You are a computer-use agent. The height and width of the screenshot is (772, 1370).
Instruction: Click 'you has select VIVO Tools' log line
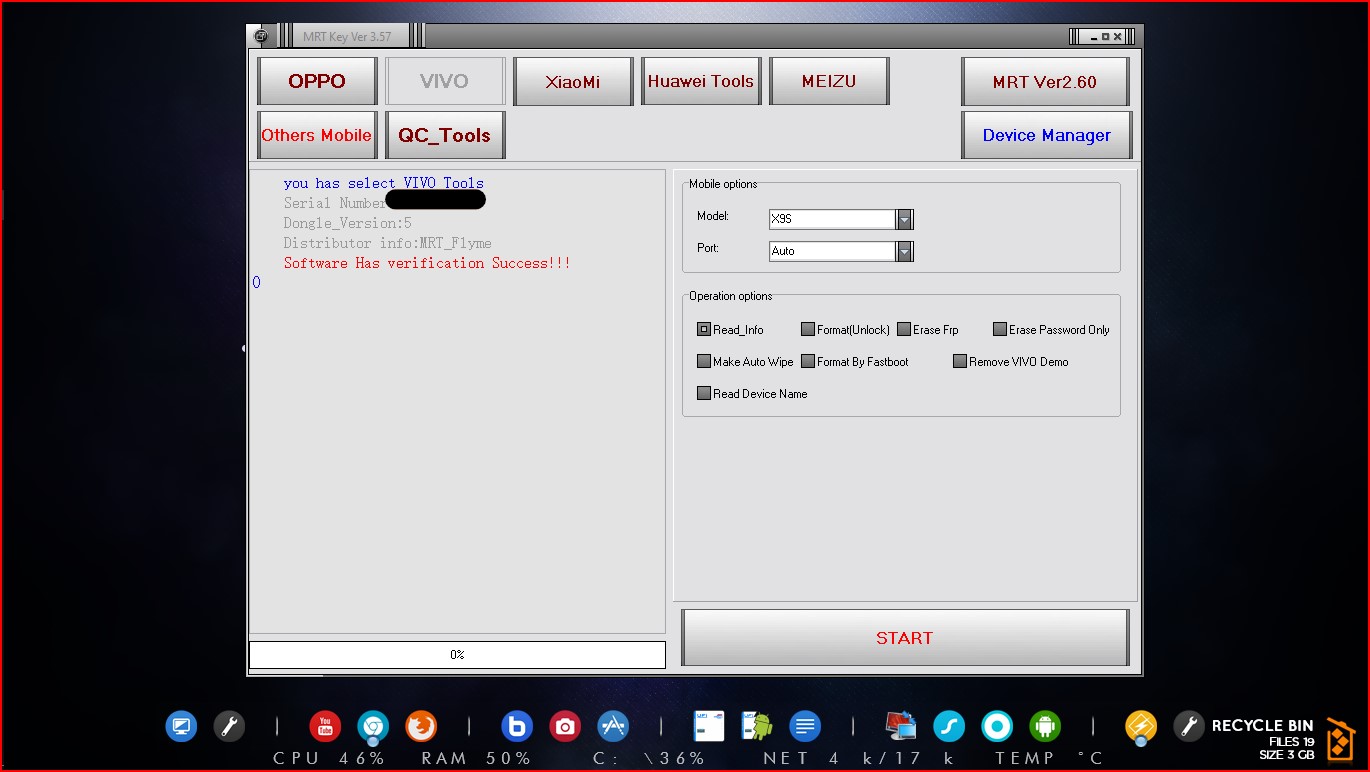[383, 183]
